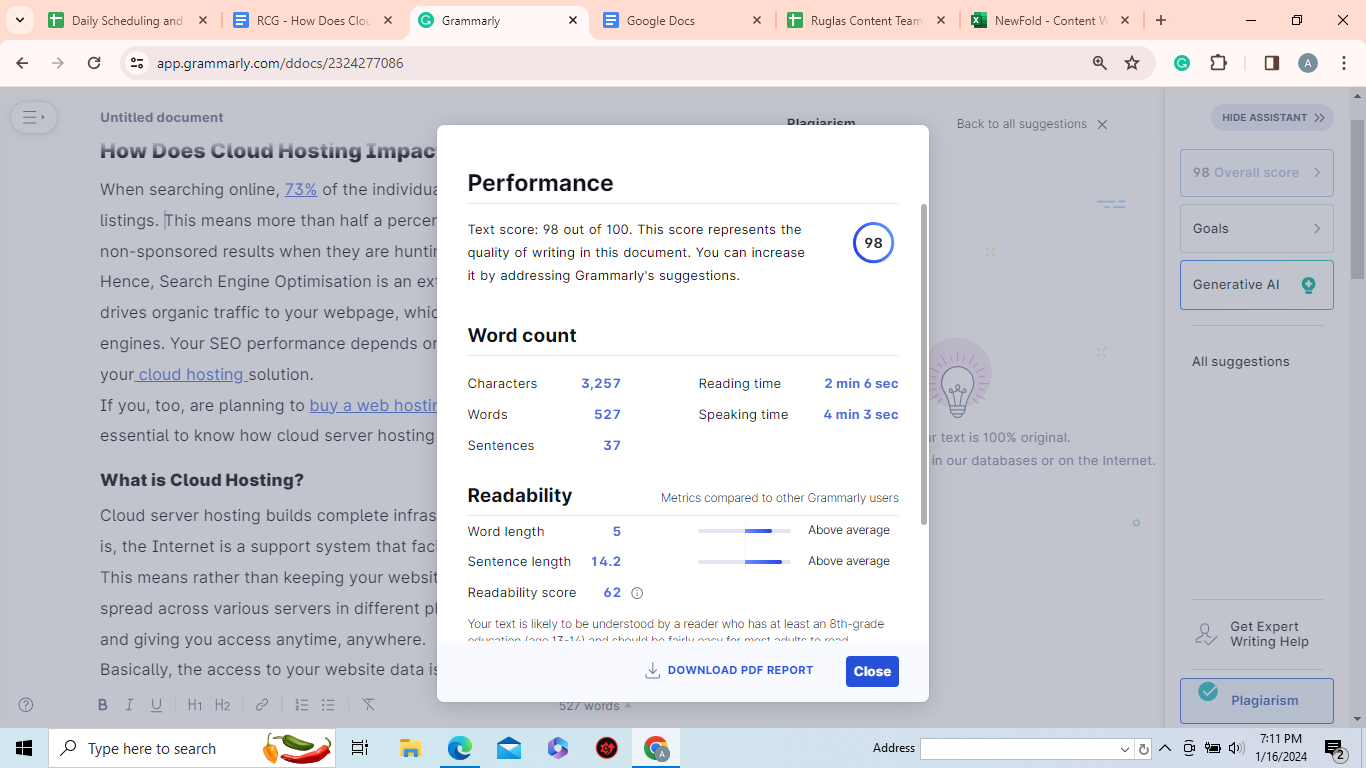Choose Get Expert Writing Help
The width and height of the screenshot is (1366, 768).
1256,634
